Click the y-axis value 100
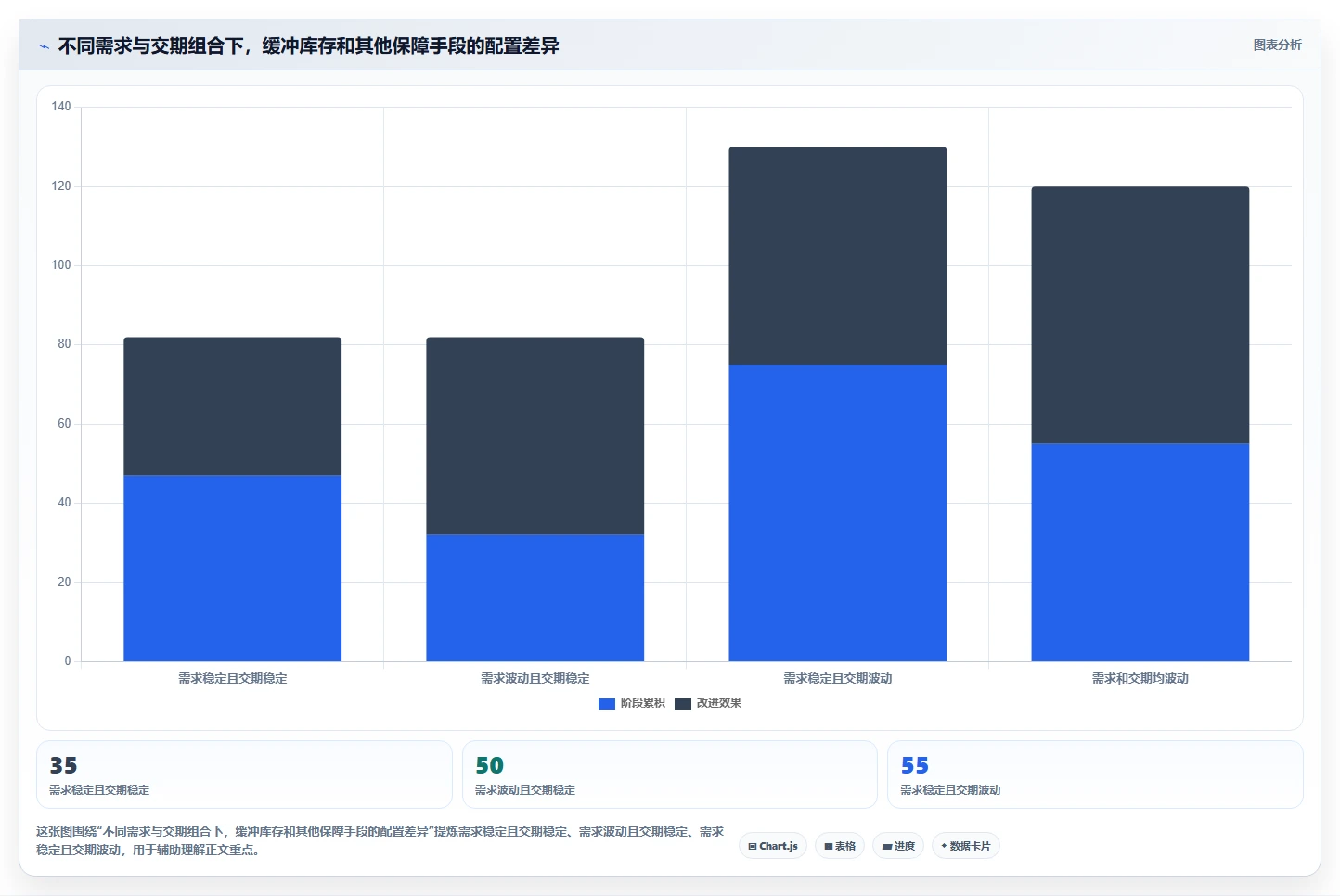This screenshot has width=1340, height=896. (61, 265)
